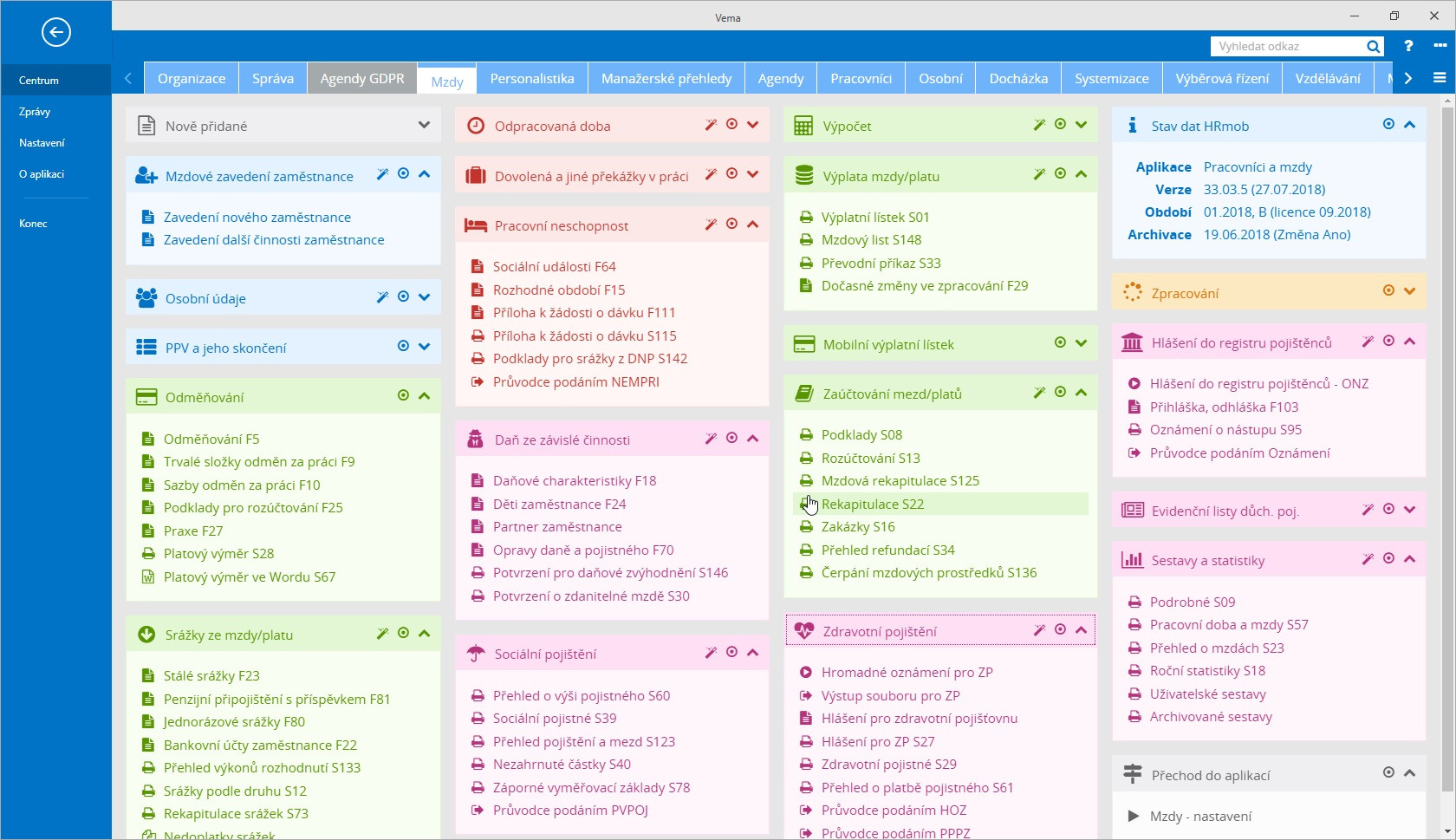Click the Výplata mzdy/platu coins icon
1456x840 pixels.
pyautogui.click(x=803, y=176)
